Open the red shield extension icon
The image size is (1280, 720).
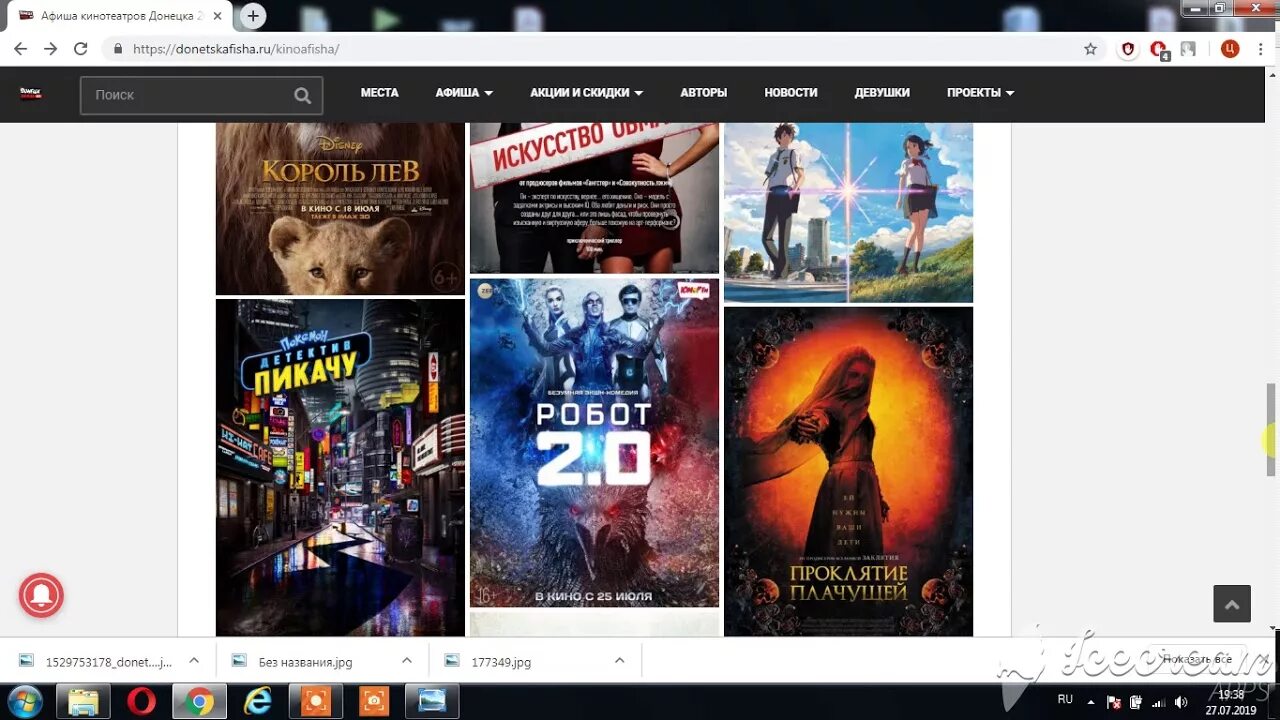1128,49
